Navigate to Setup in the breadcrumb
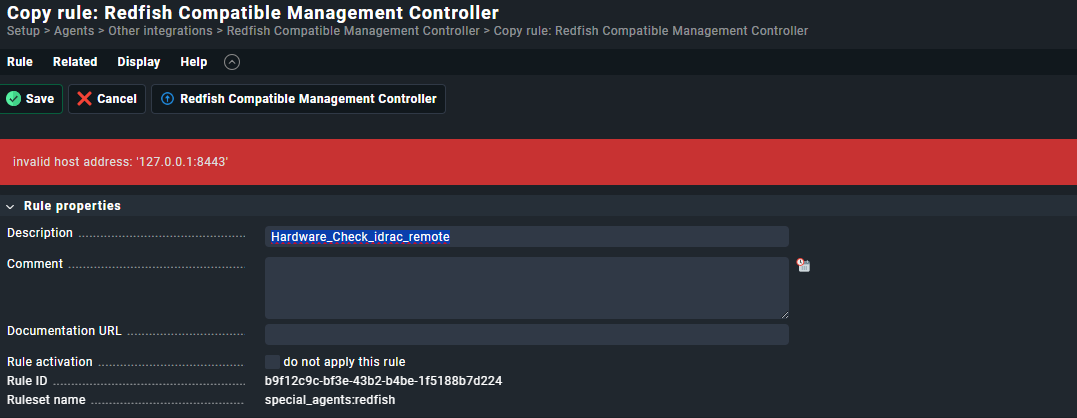 [x=23, y=31]
